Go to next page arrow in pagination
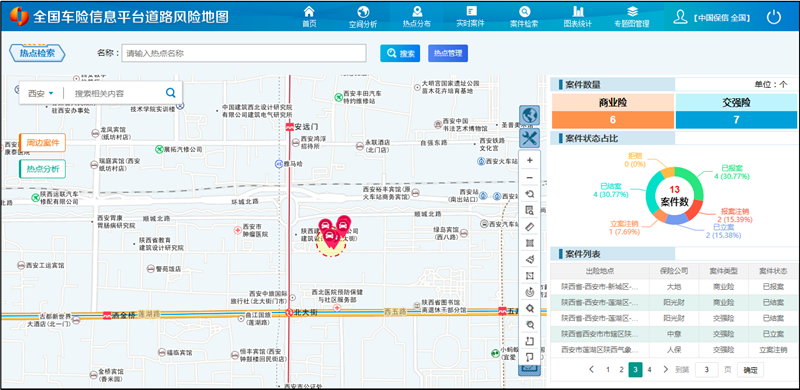 pos(665,369)
